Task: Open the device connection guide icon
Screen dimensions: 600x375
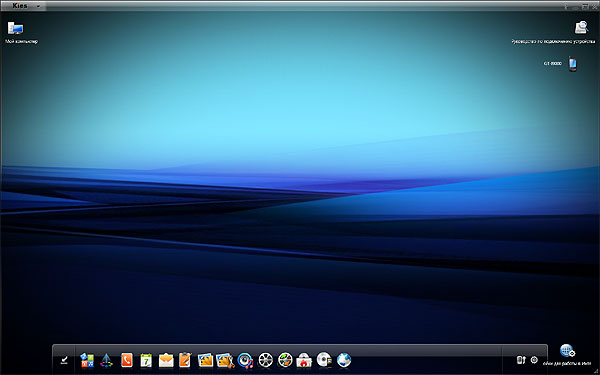Action: (582, 28)
